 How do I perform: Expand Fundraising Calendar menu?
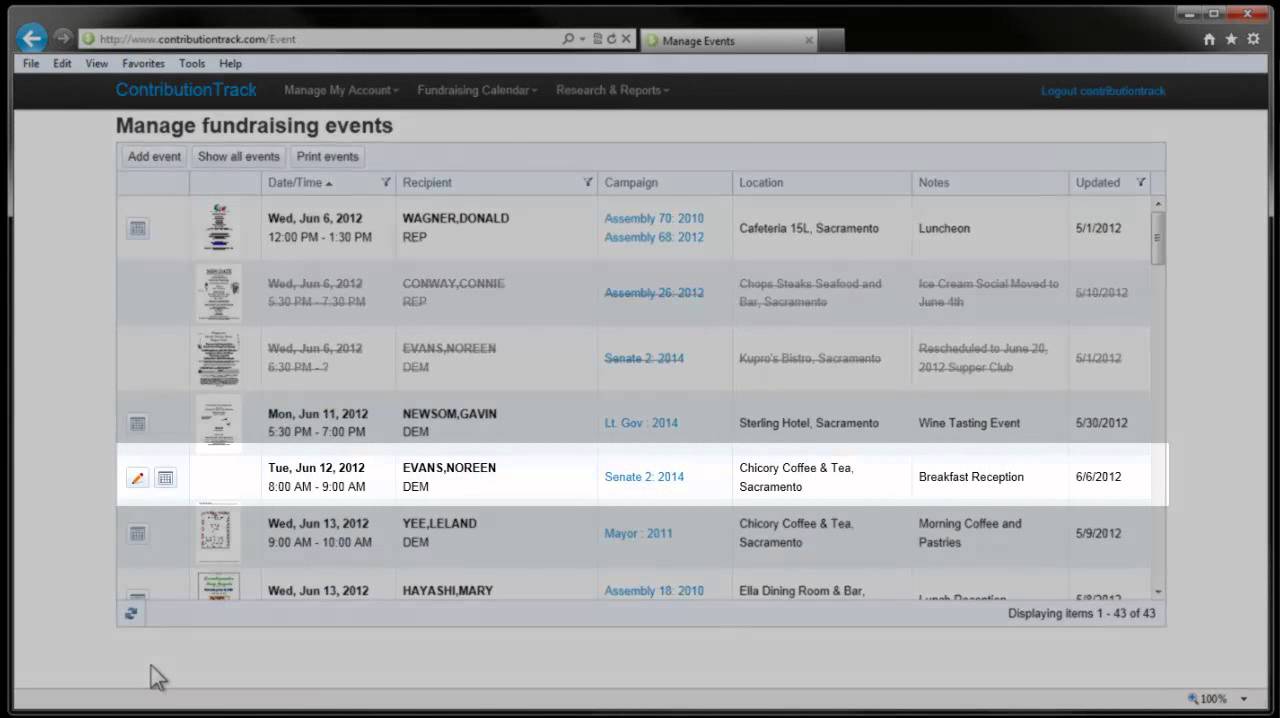click(x=477, y=90)
